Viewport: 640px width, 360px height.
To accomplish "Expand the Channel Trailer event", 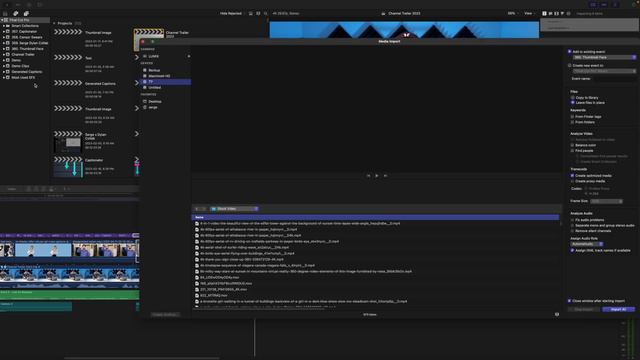I will tap(4, 54).
